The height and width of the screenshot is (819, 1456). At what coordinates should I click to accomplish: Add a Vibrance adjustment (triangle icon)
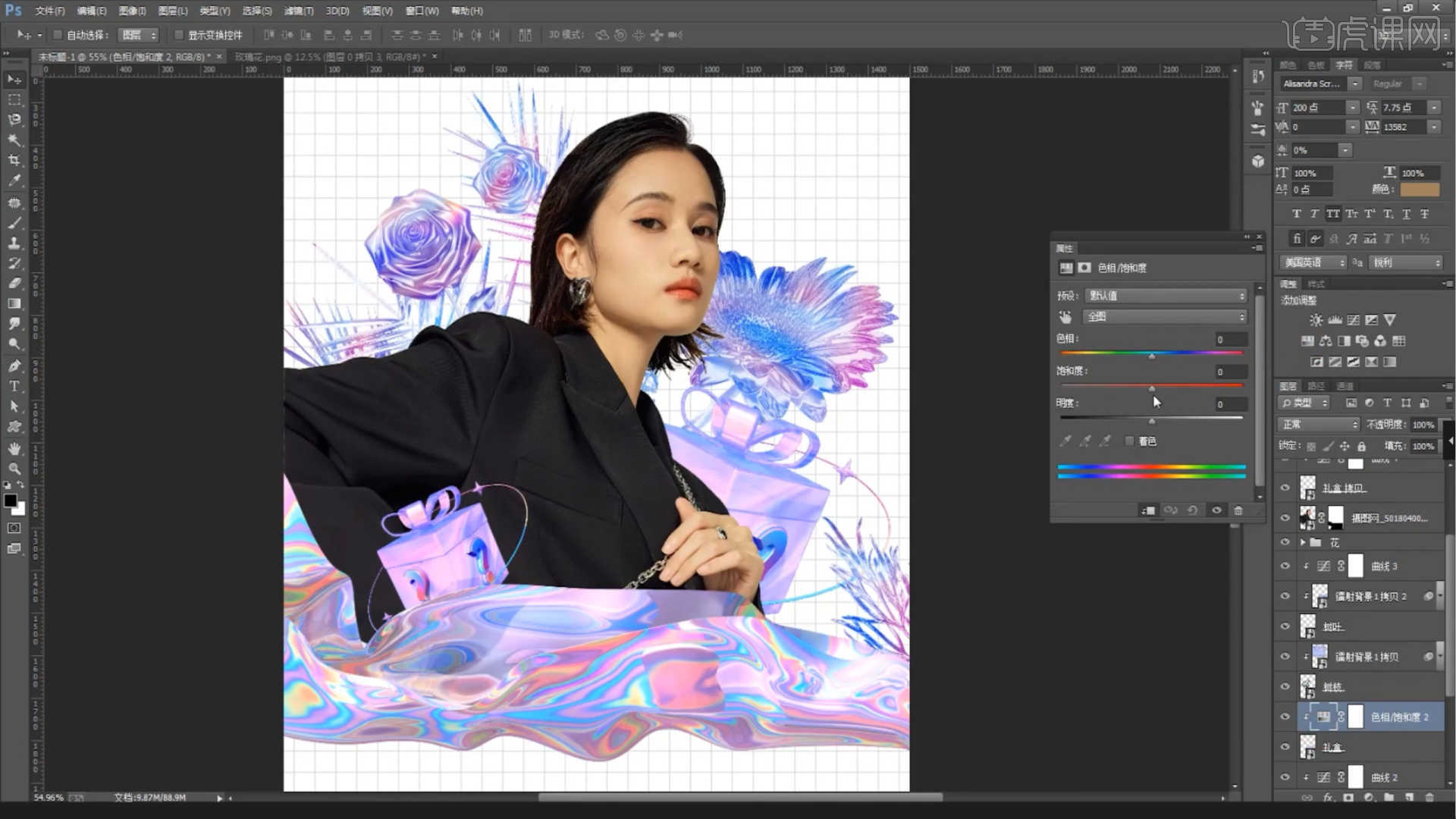1389,320
